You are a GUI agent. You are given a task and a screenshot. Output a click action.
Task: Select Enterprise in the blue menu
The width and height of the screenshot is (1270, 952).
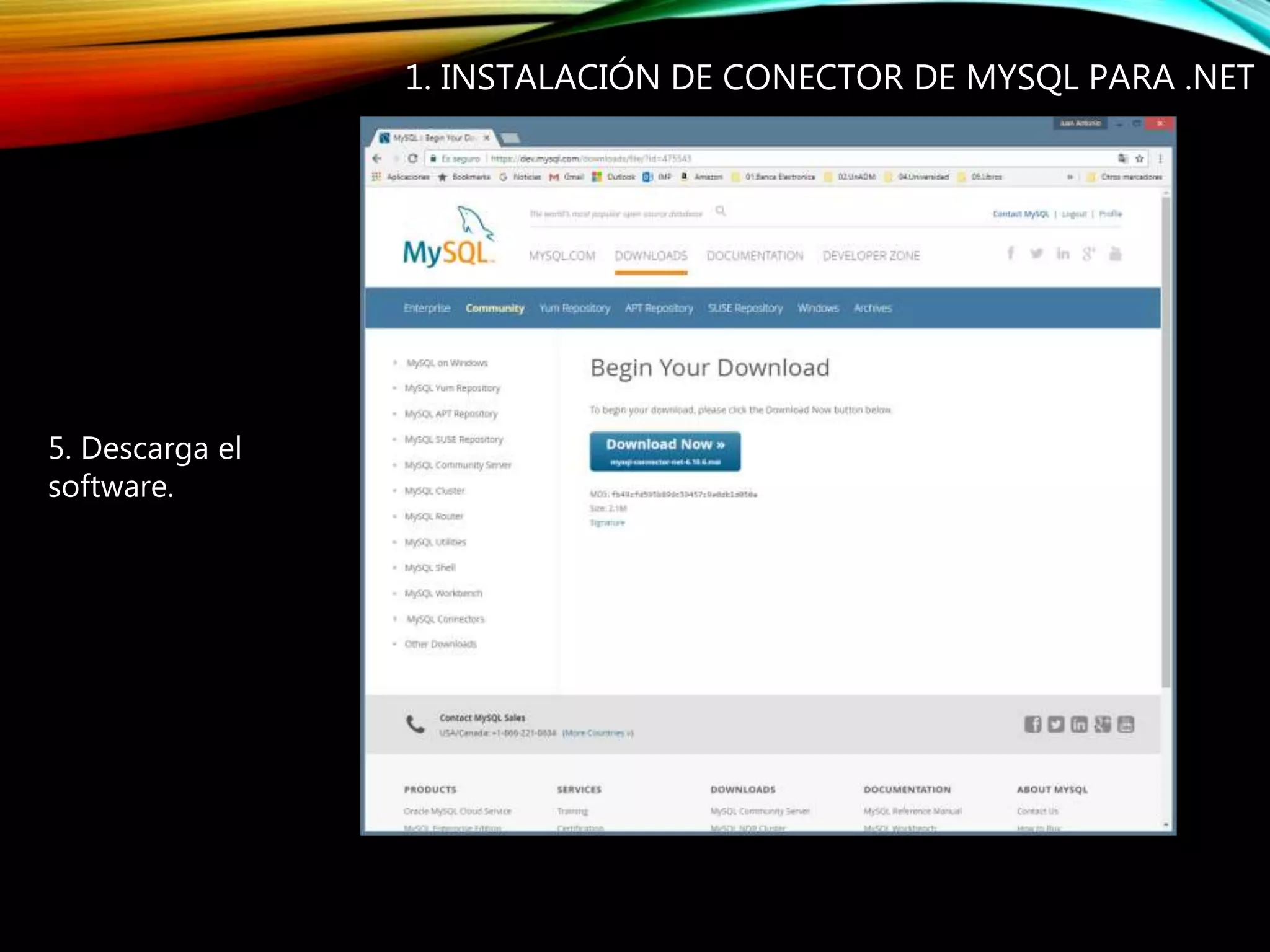pyautogui.click(x=427, y=308)
